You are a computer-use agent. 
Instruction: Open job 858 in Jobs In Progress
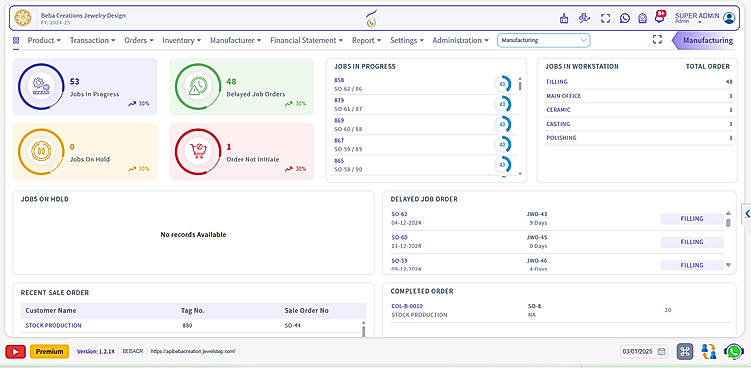(339, 80)
